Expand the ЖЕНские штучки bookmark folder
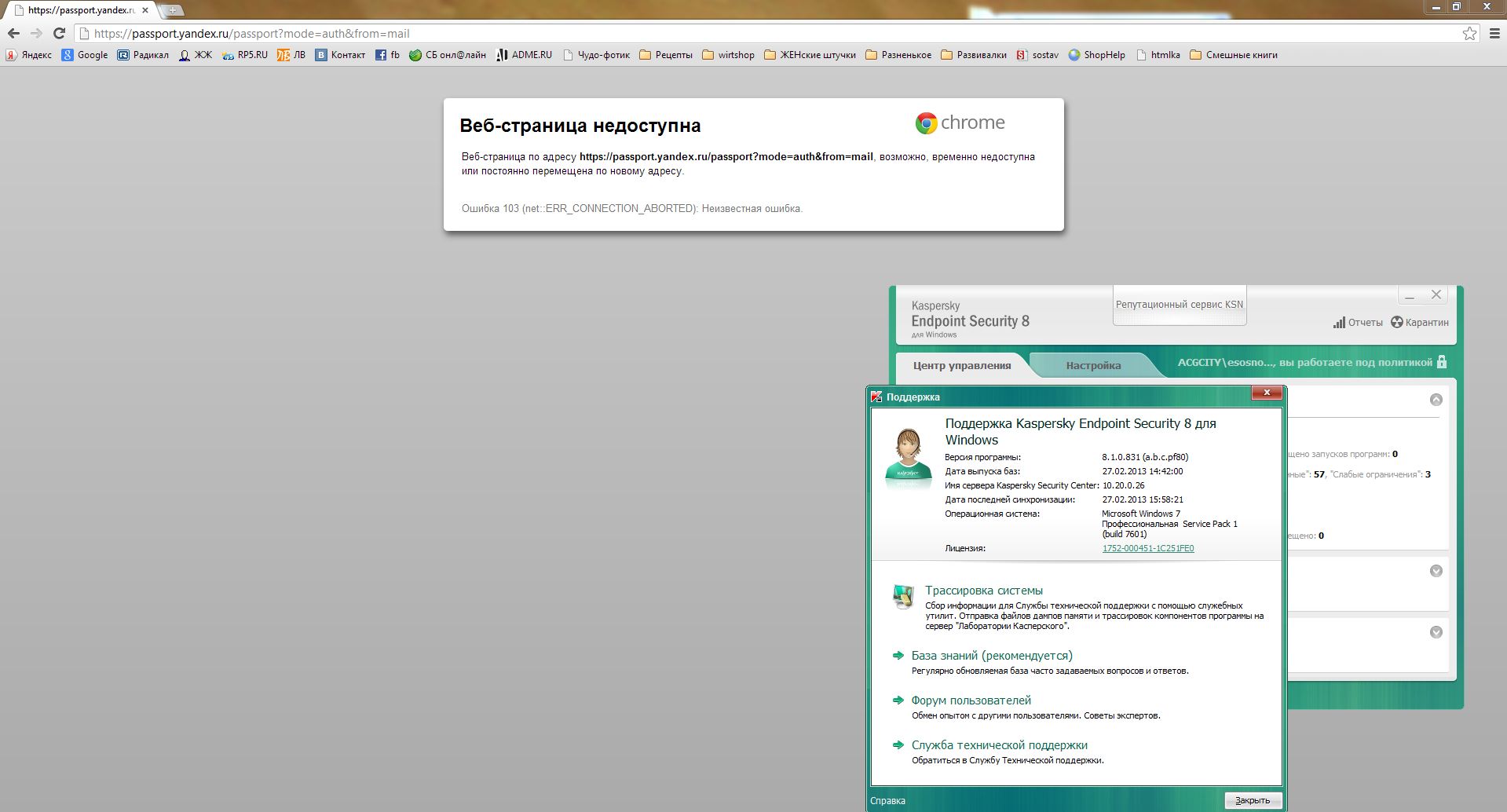This screenshot has width=1507, height=812. click(810, 55)
